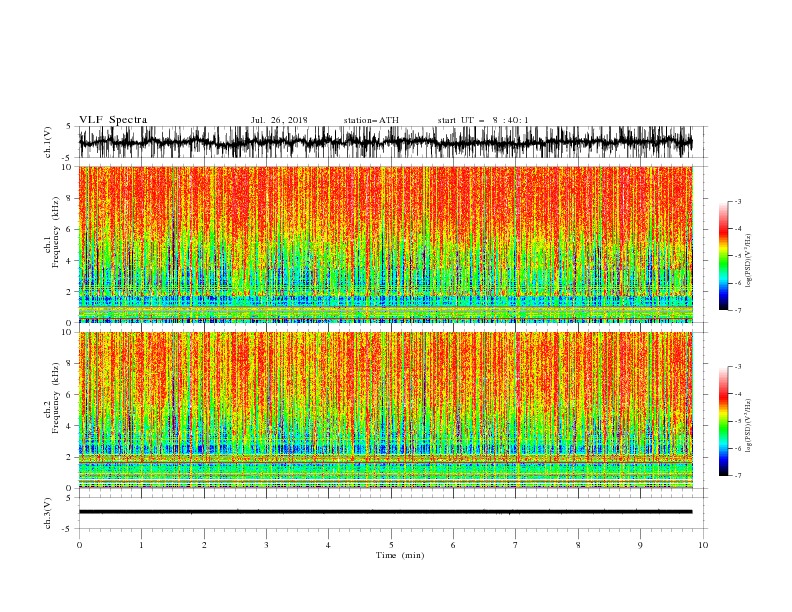Image resolution: width=792 pixels, height=612 pixels.
Task: Click the 'ch.3(V)' axis label
Action: tap(48, 513)
